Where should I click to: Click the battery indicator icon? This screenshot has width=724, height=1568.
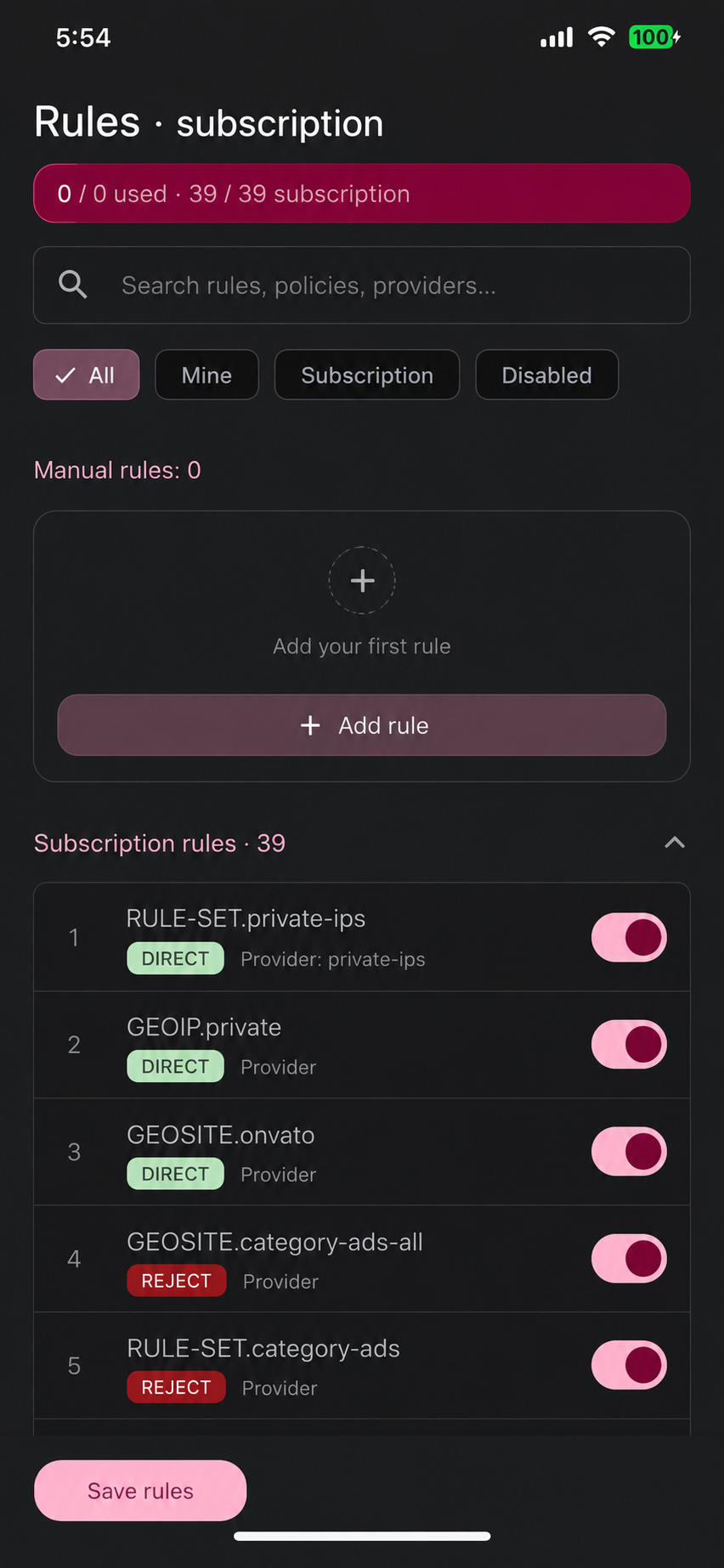point(654,37)
